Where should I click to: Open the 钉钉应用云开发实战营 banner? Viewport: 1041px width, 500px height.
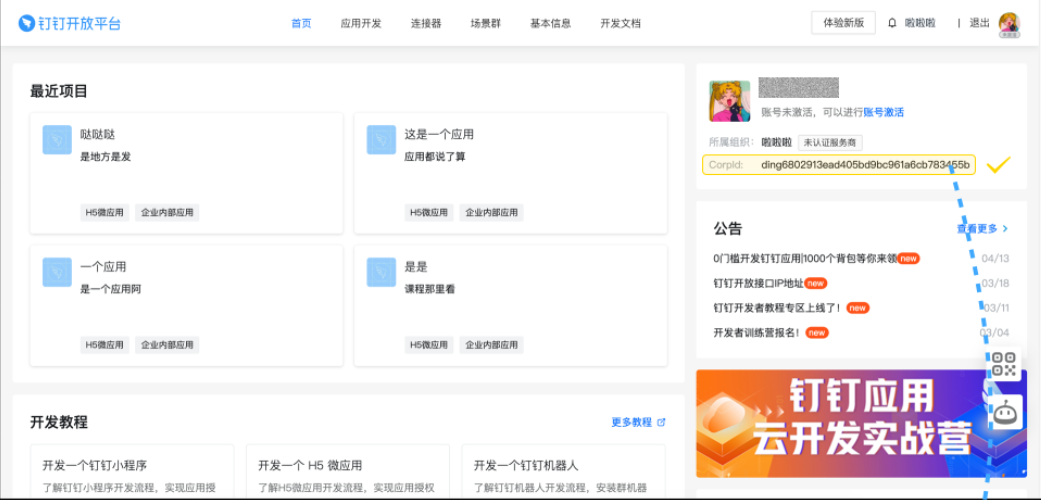tap(861, 423)
